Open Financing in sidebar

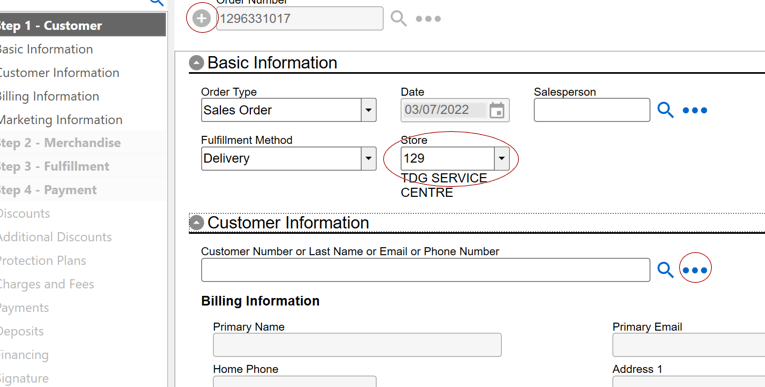tap(24, 355)
